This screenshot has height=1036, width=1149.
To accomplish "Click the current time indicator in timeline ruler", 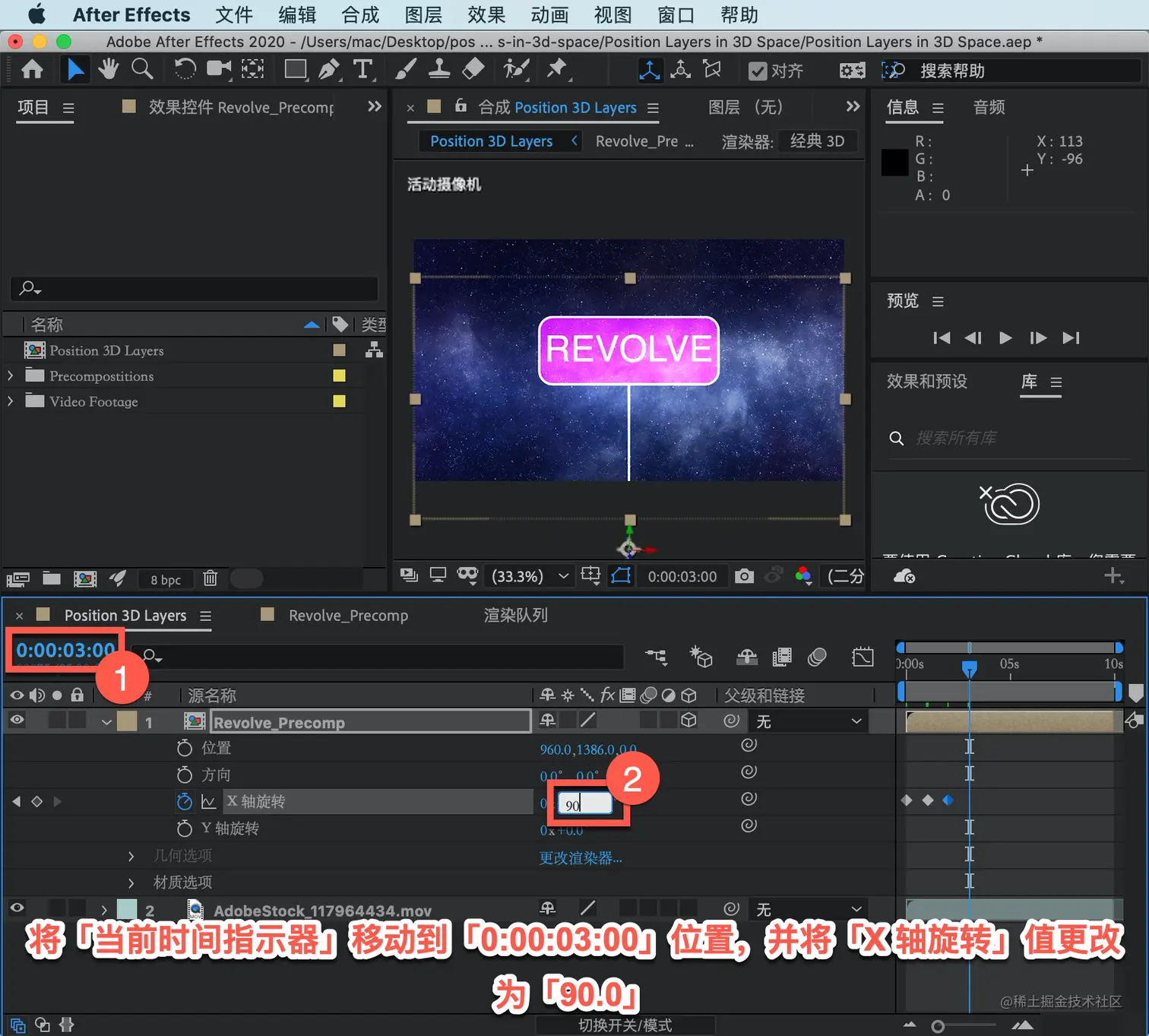I will click(x=969, y=669).
